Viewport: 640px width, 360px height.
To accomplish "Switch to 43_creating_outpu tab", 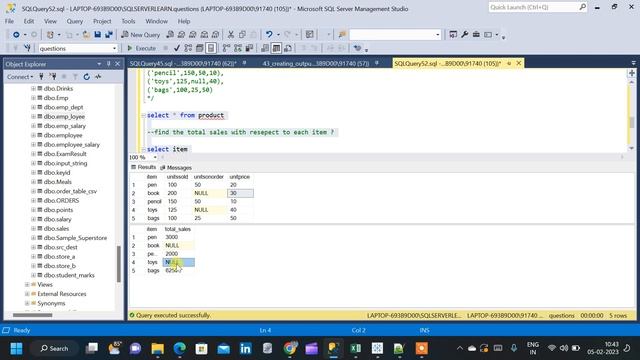I will pos(316,63).
